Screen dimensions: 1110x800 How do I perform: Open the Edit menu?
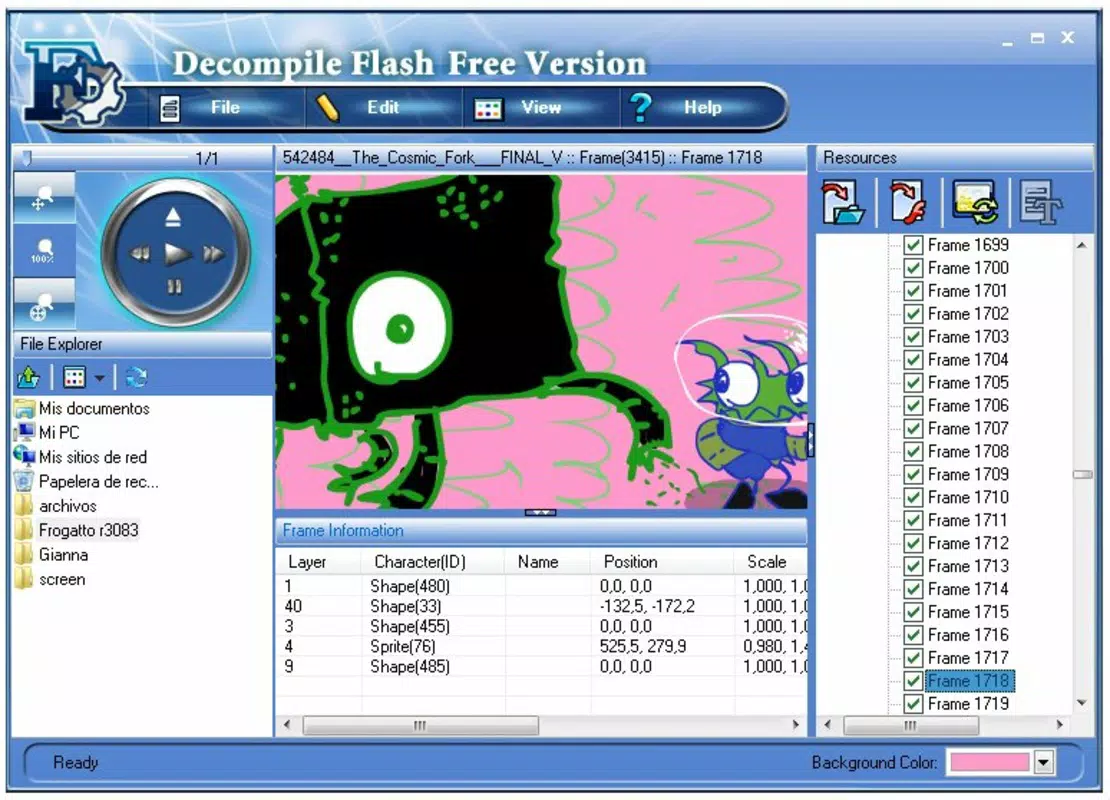coord(383,108)
